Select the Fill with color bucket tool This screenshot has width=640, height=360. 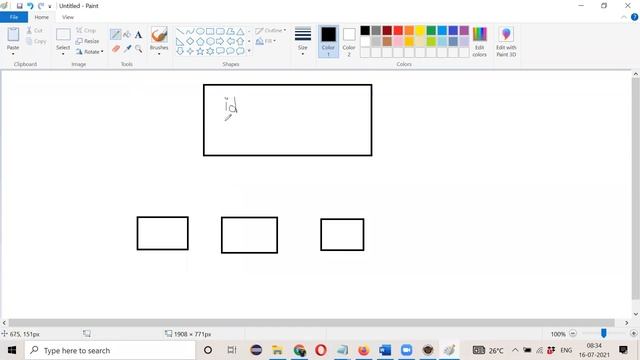click(127, 35)
